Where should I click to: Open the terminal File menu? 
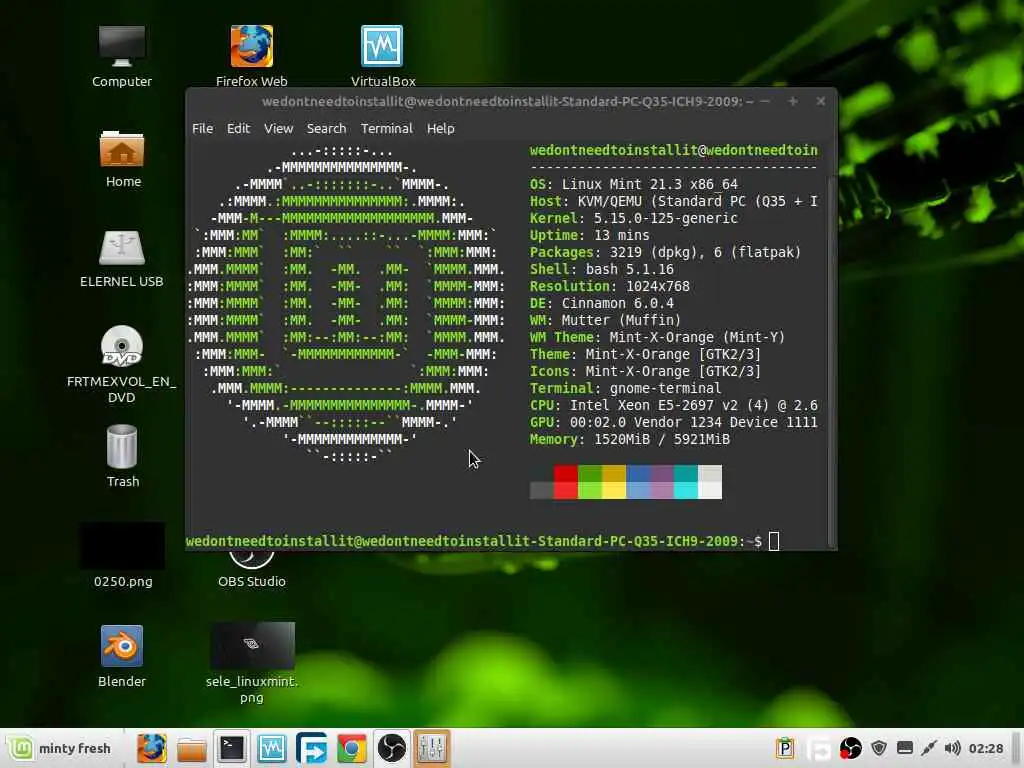coord(202,129)
